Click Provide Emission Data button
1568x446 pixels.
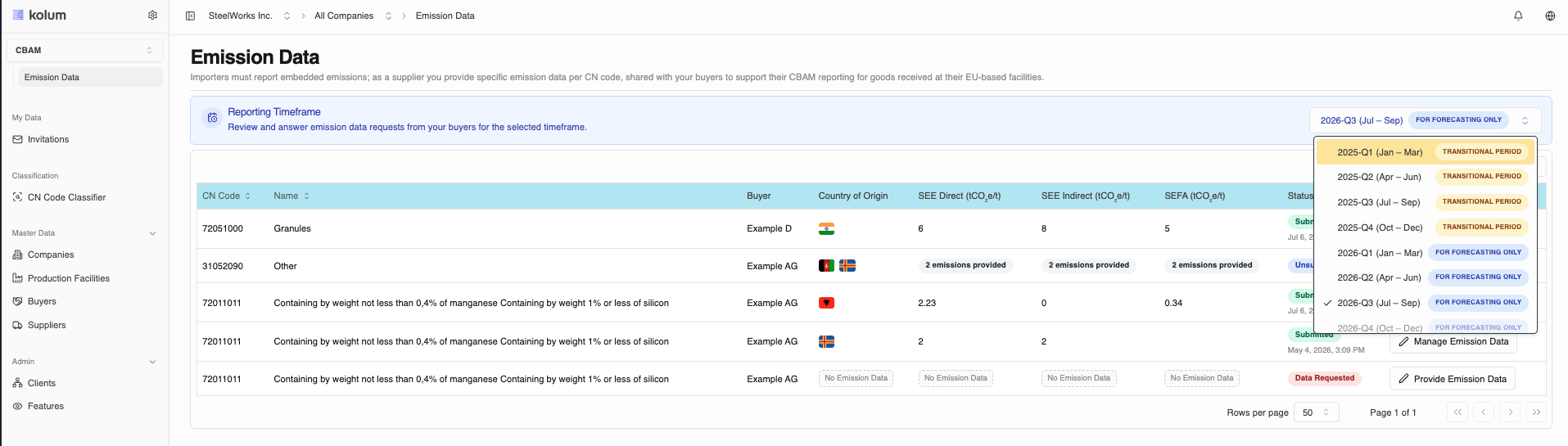pos(1453,379)
